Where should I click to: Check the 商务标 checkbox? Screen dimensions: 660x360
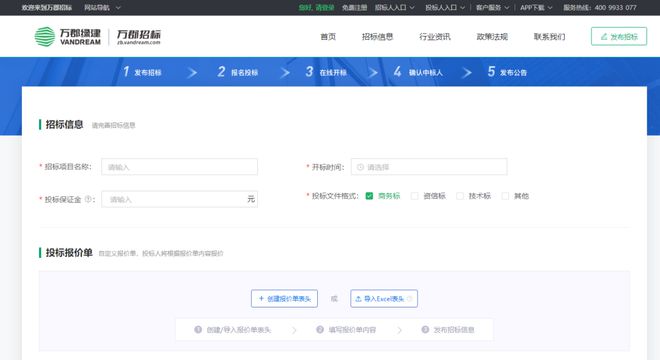369,196
